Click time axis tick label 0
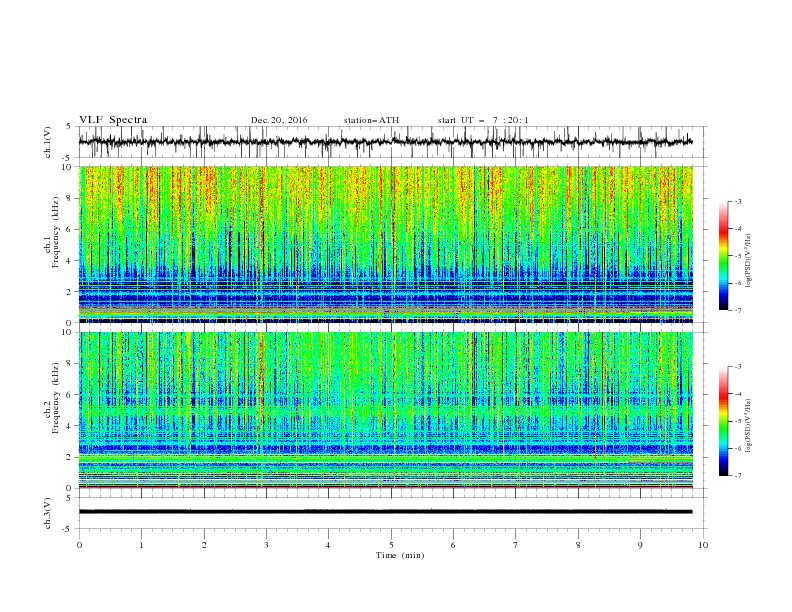Screen dimensions: 792x612 click(79, 545)
